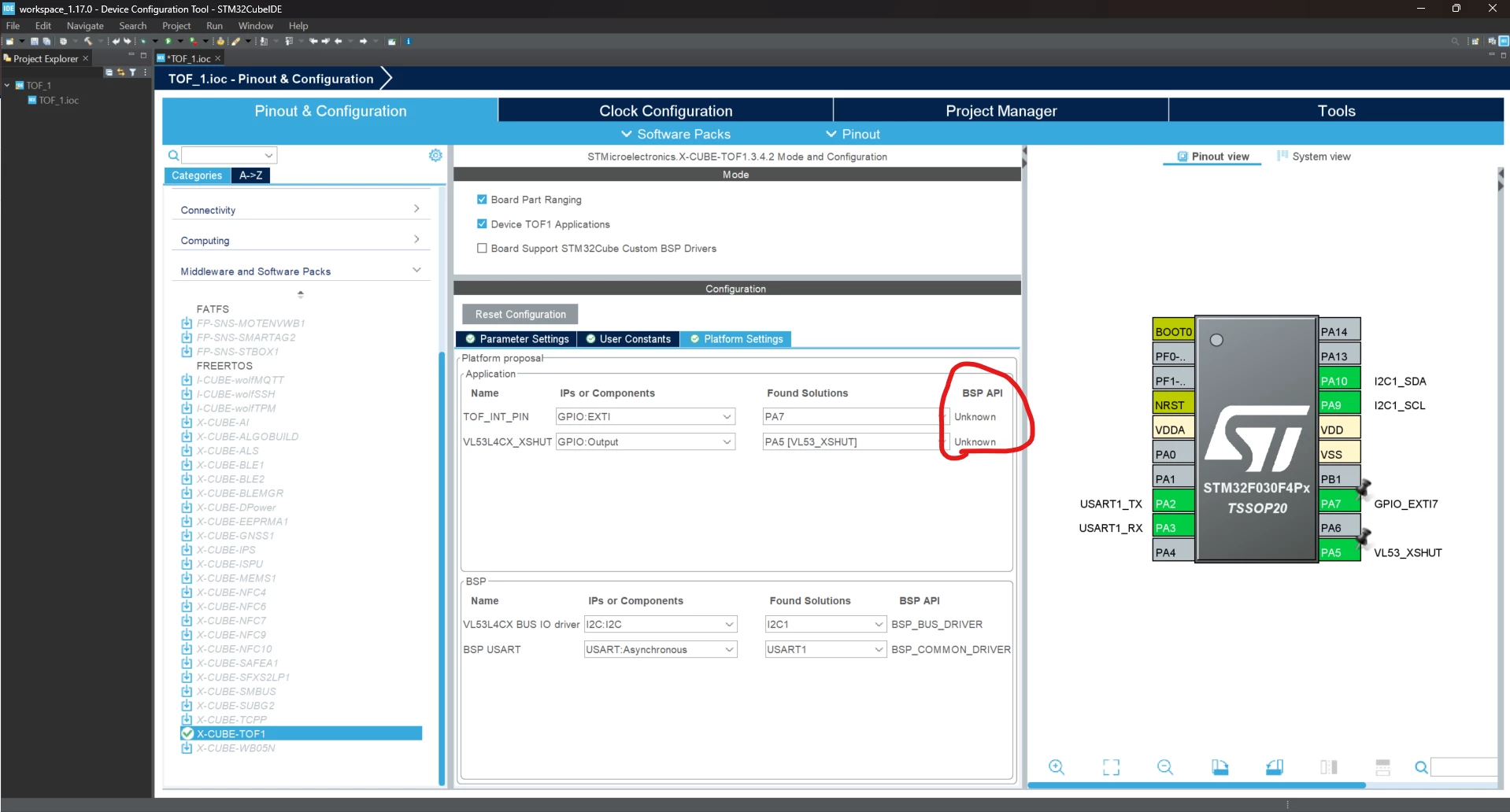
Task: Fit the chip to the view area
Action: pyautogui.click(x=1111, y=767)
